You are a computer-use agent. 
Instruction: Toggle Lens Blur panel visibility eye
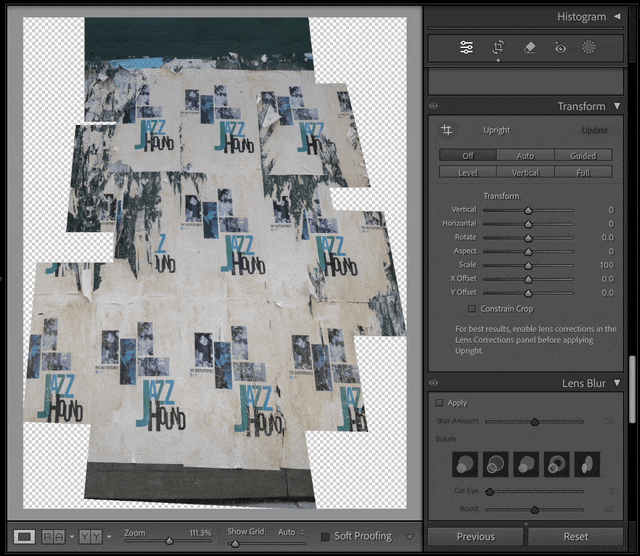click(x=433, y=383)
